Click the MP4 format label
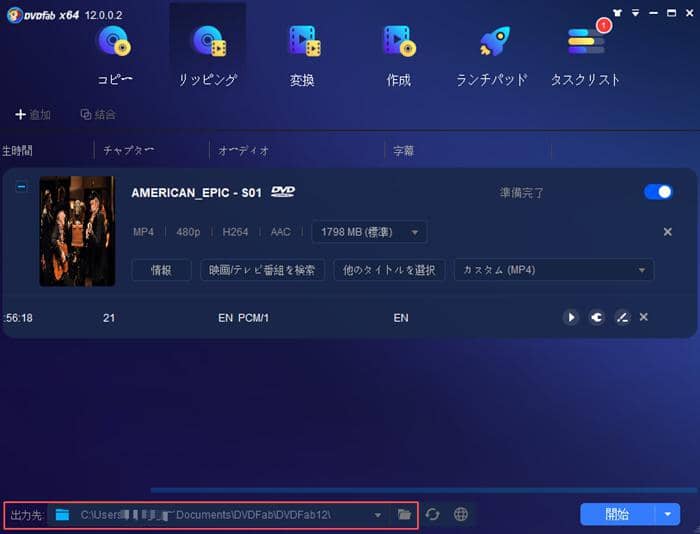The height and width of the screenshot is (534, 700). [x=143, y=232]
